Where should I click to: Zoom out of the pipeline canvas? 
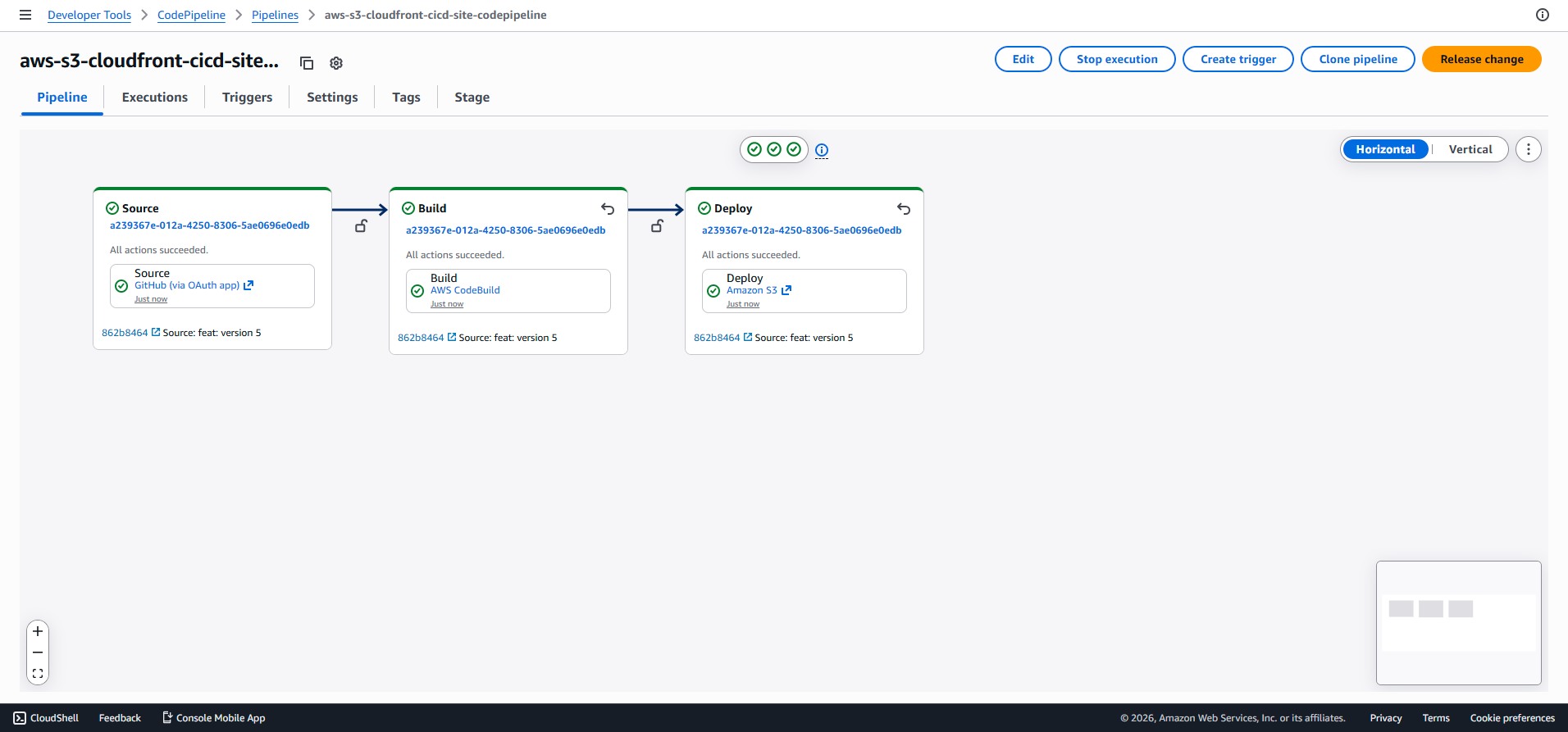[38, 652]
